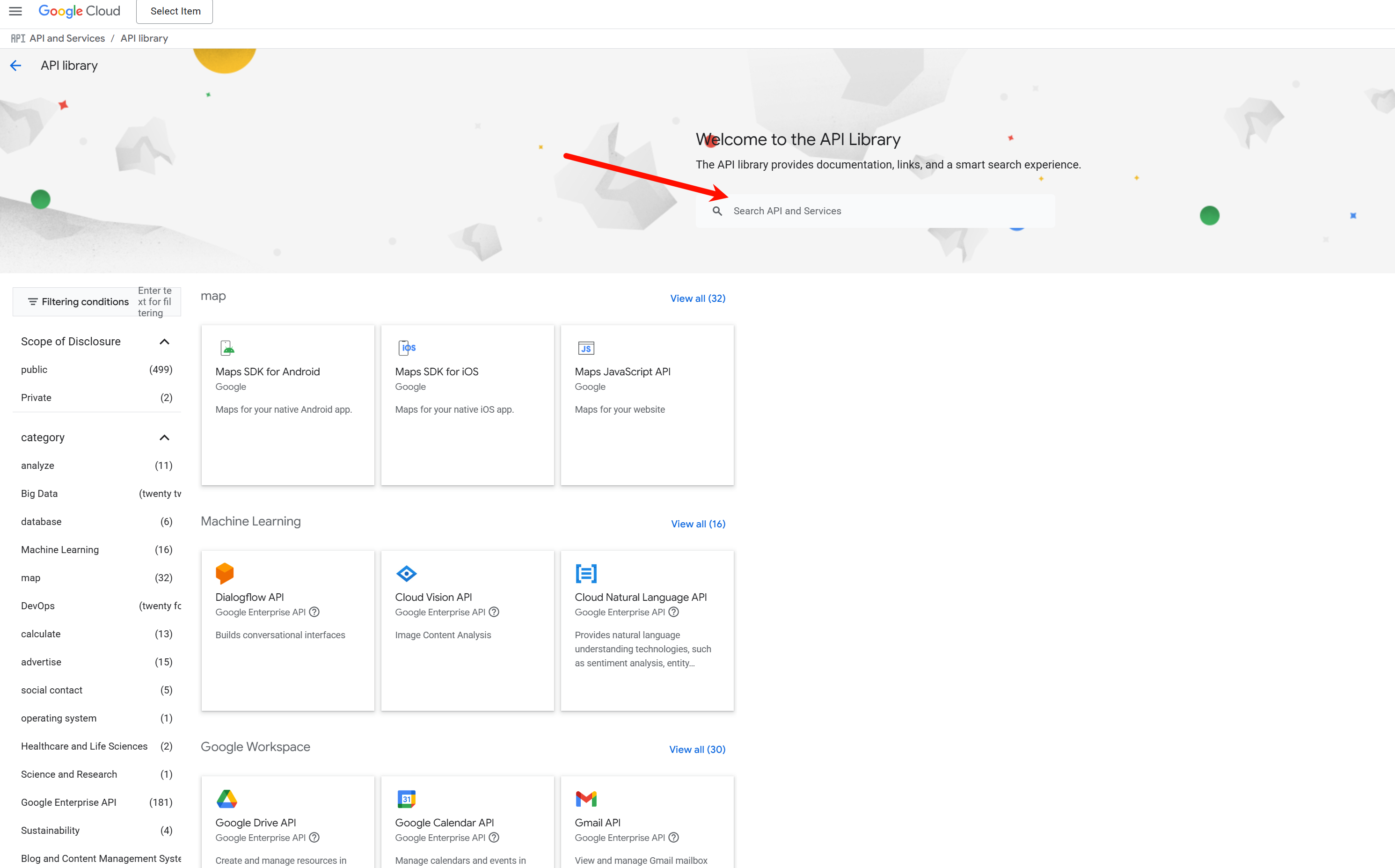Screen dimensions: 1395x868
Task: Open the Google Calendar API title
Action: coord(445,823)
